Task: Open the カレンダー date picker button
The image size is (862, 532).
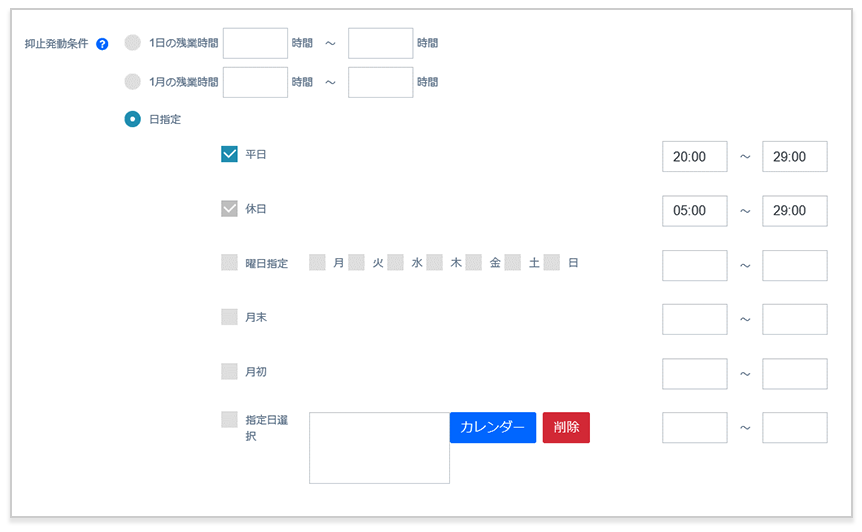Action: pyautogui.click(x=493, y=428)
